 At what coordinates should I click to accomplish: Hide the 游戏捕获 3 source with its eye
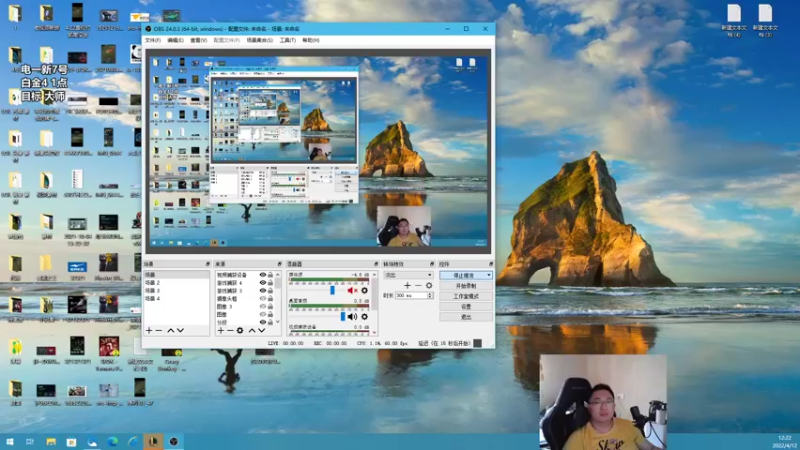263,291
